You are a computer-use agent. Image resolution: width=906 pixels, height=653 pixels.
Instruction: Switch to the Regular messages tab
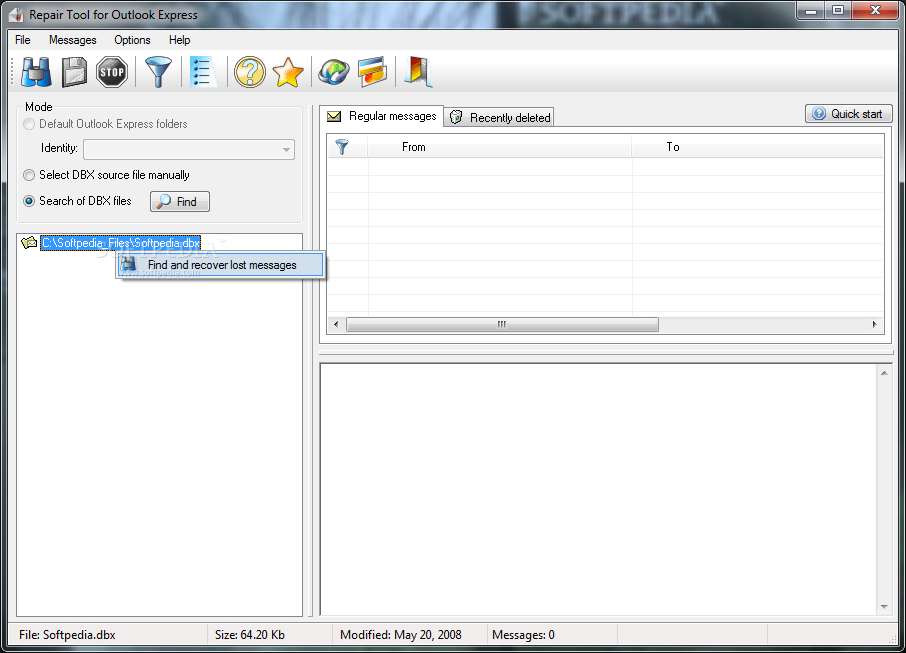click(x=381, y=116)
